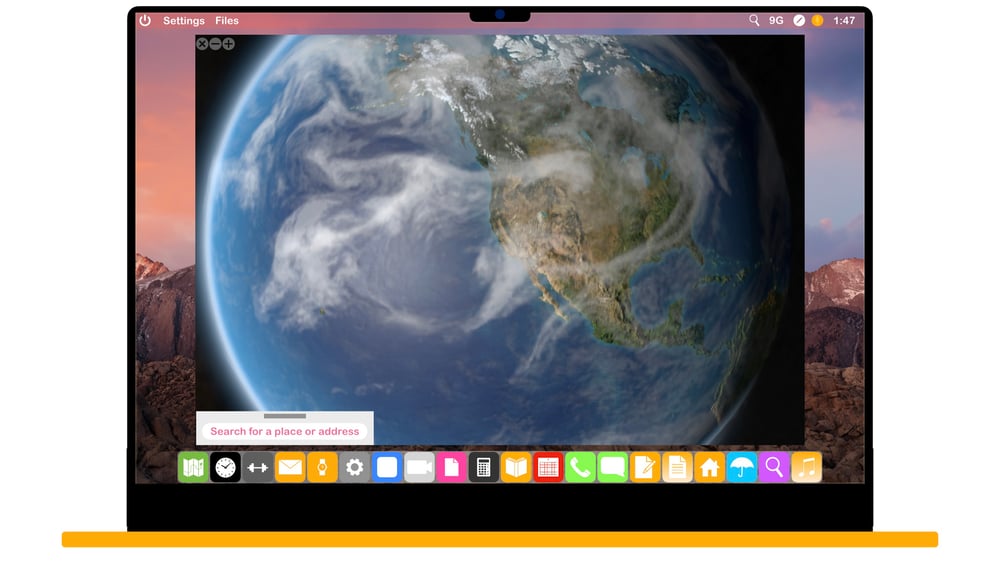Open the Calculator app in dock

tap(484, 468)
